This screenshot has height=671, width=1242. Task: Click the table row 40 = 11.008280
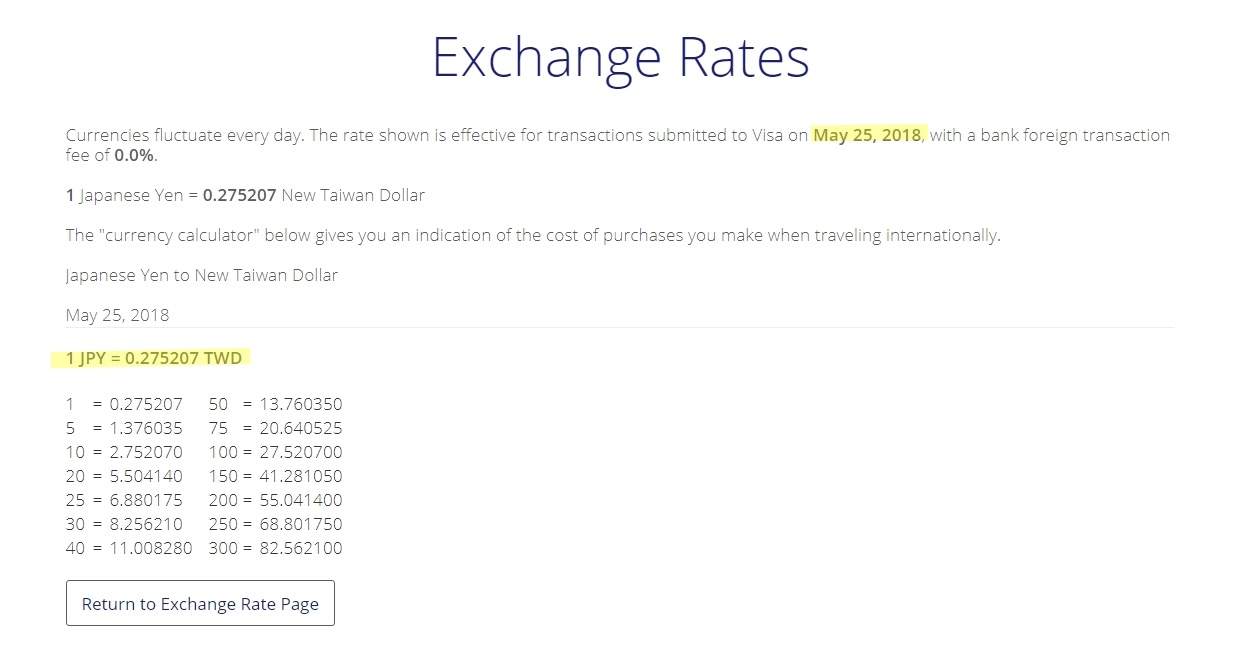click(x=129, y=548)
